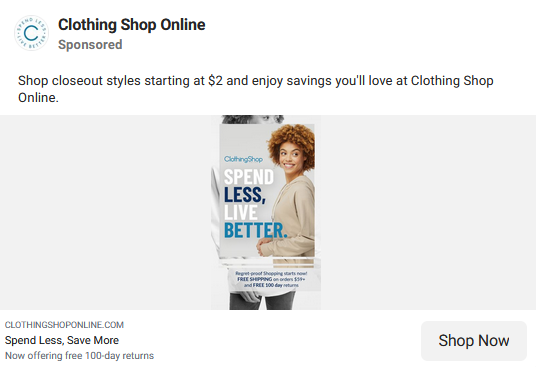536x367 pixels.
Task: Open the ad's main image
Action: 266,213
